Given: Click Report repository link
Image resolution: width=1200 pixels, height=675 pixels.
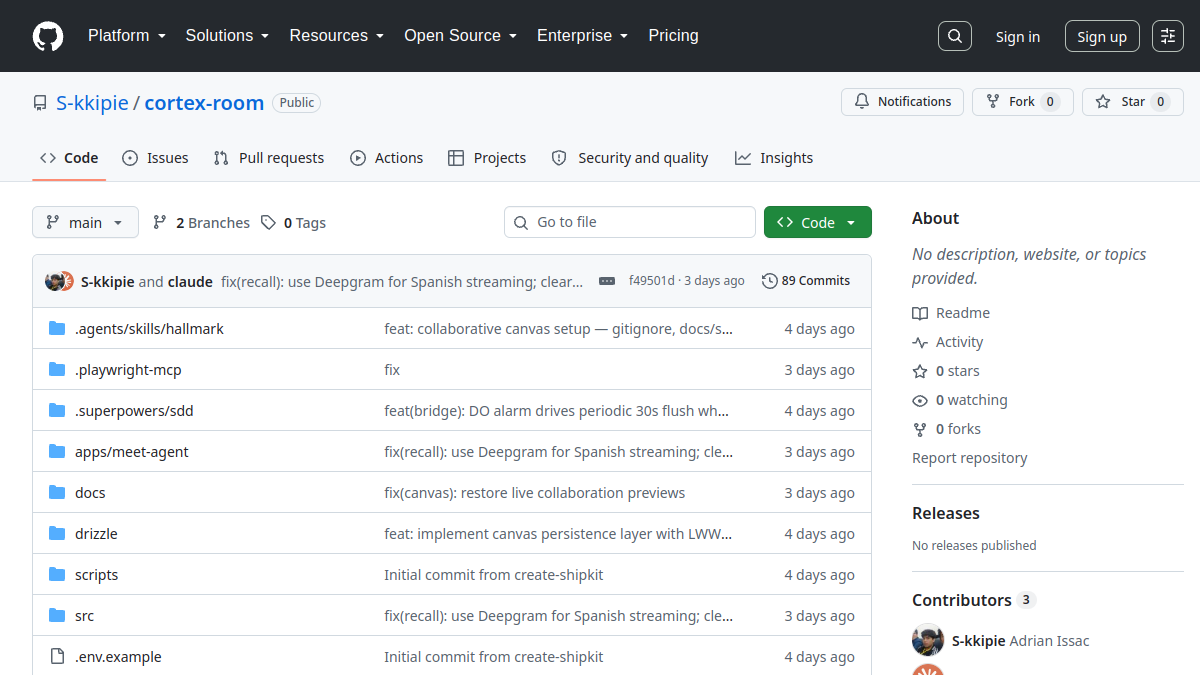Looking at the screenshot, I should click(x=969, y=458).
